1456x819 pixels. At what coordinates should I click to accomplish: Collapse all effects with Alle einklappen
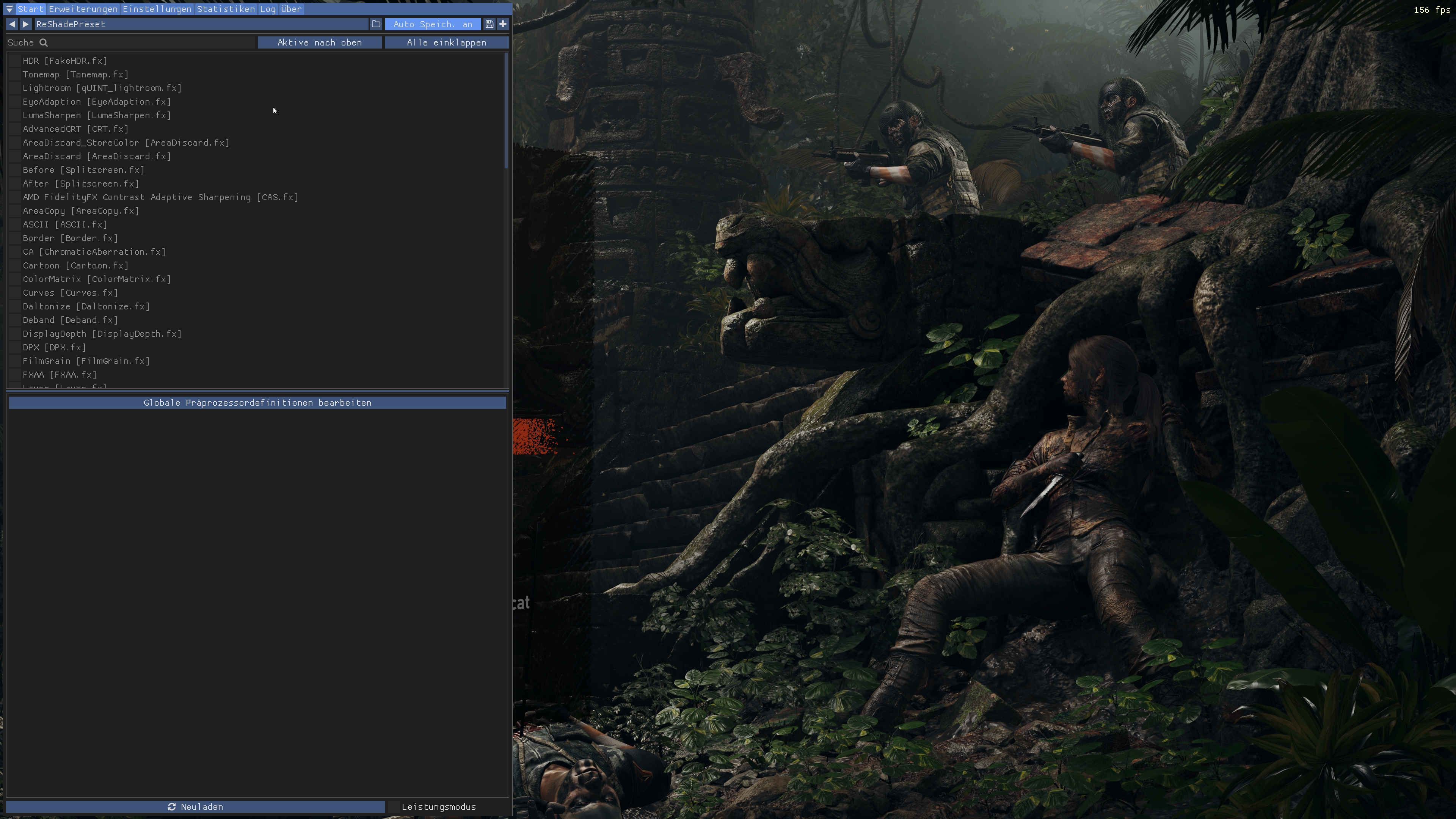[x=447, y=42]
